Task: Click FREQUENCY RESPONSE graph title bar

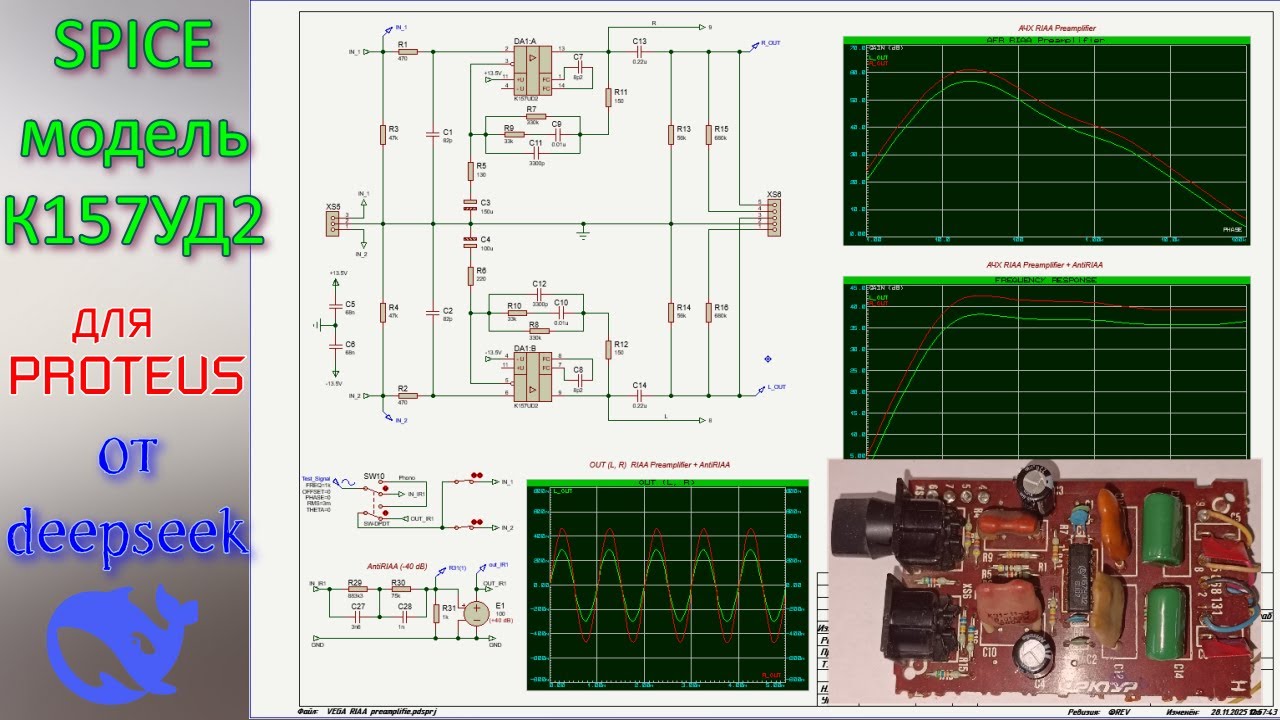Action: coord(1045,280)
